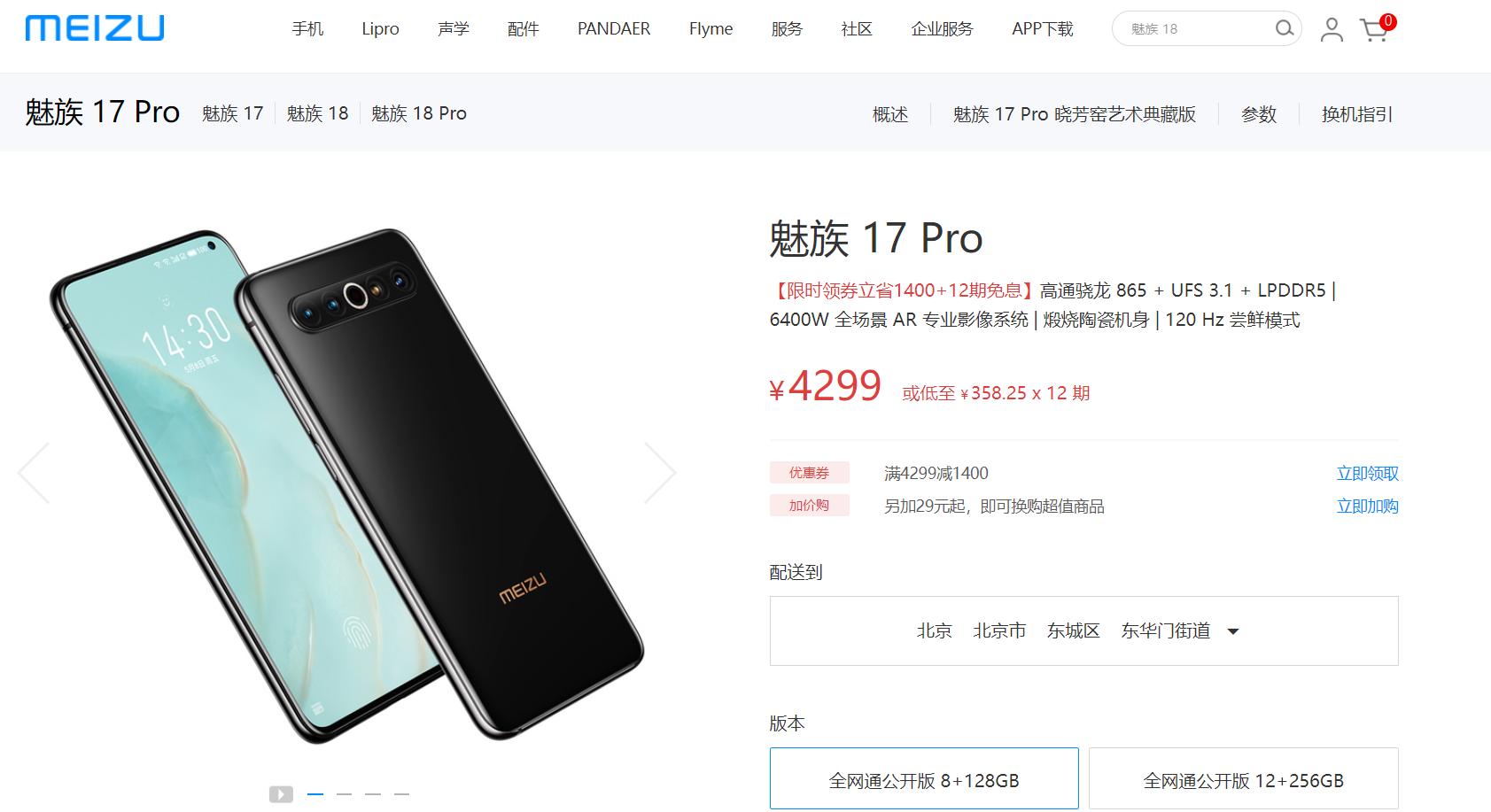Select the last carousel indicator dash

click(401, 794)
